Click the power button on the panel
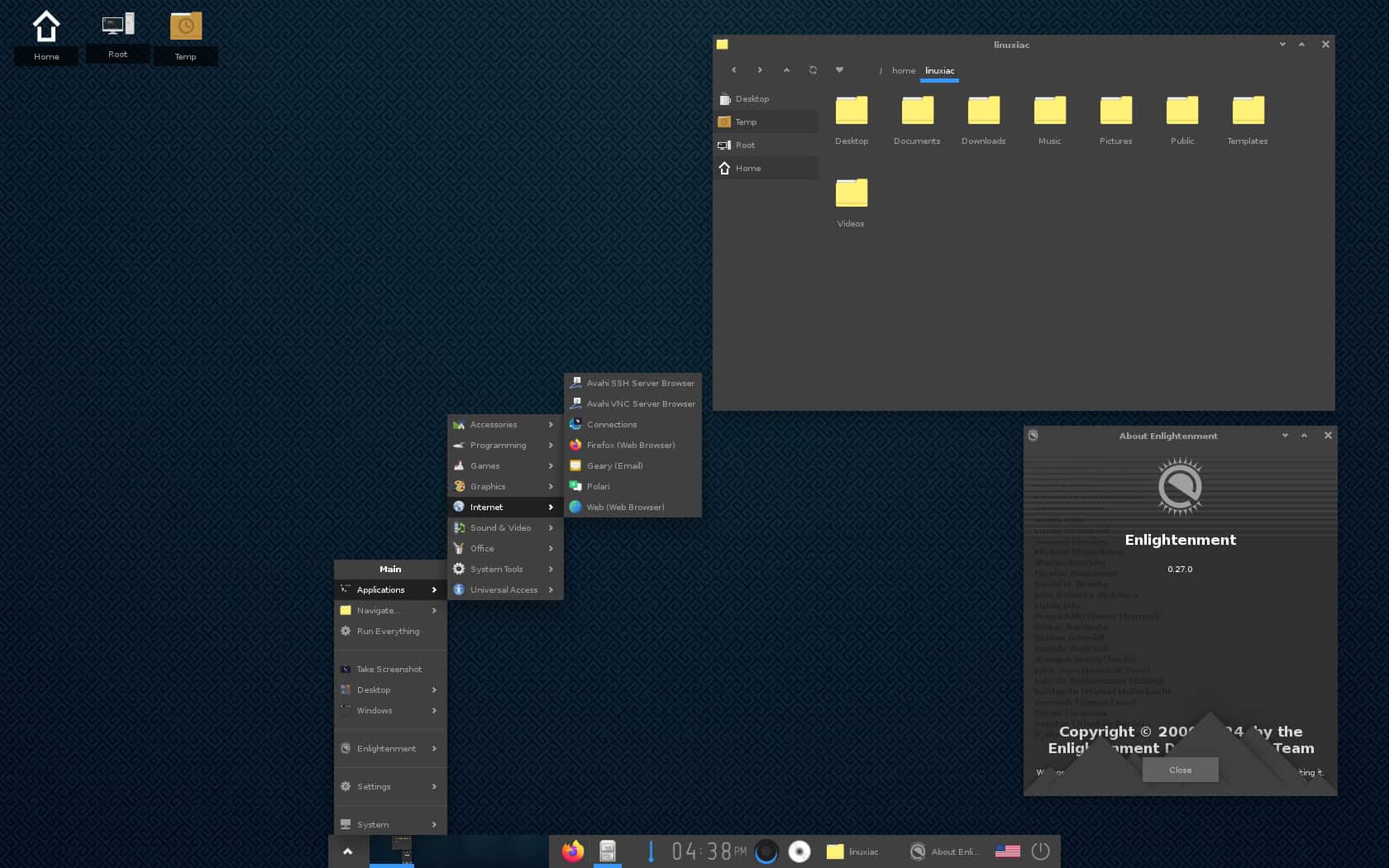 (x=1040, y=851)
